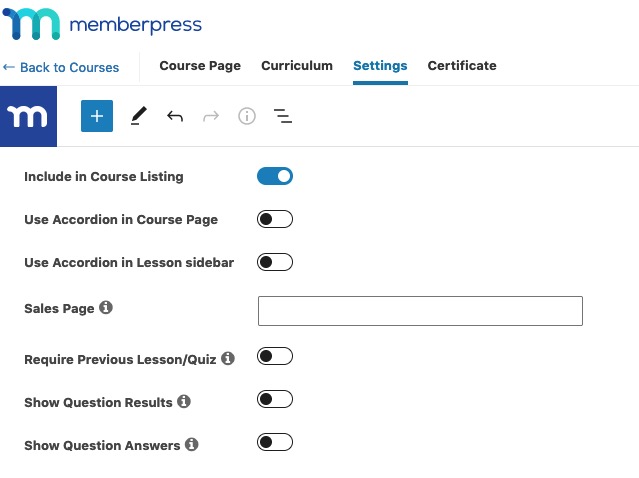This screenshot has width=639, height=478.
Task: Open the Certificate tab
Action: [462, 66]
